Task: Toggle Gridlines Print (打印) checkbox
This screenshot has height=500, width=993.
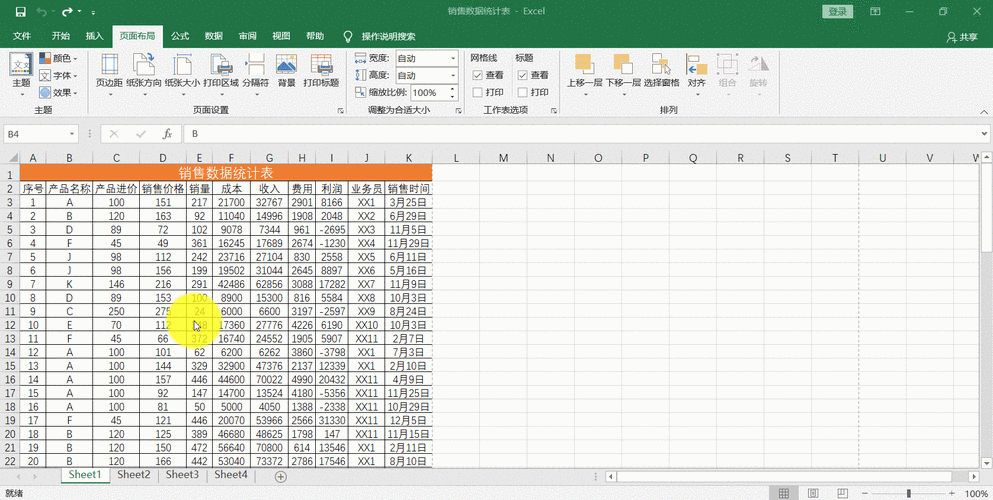Action: 478,92
